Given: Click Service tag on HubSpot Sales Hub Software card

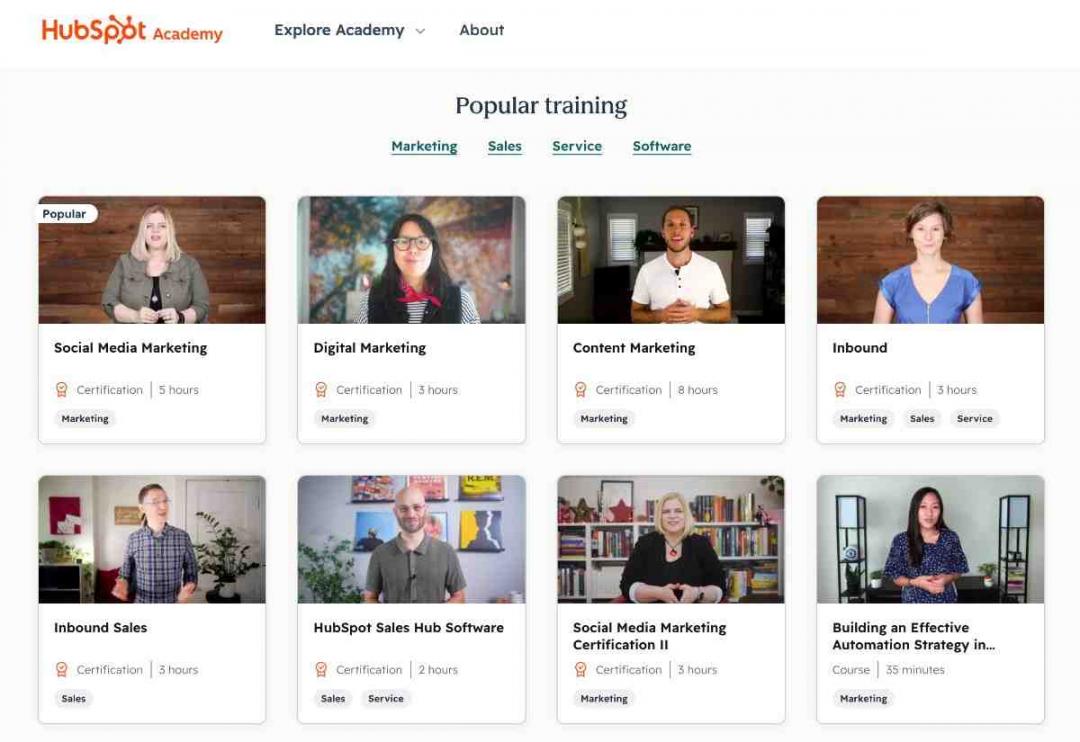Looking at the screenshot, I should (386, 698).
